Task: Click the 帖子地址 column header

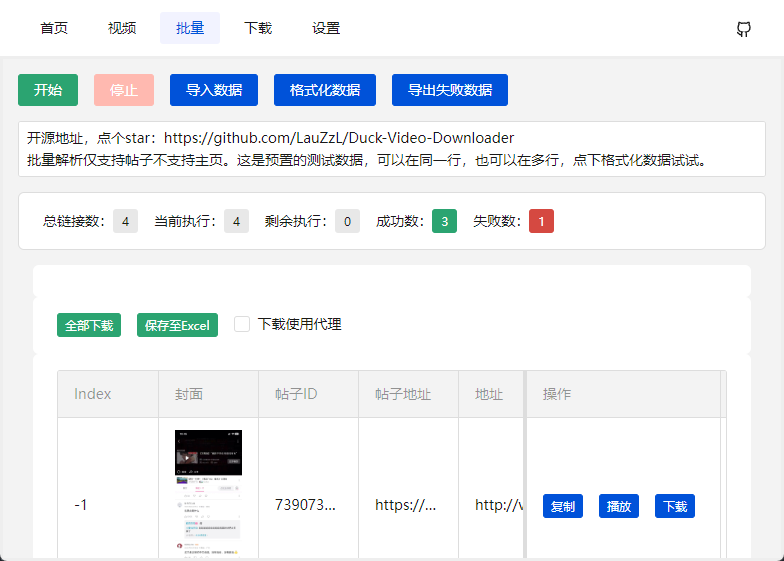Action: (408, 394)
